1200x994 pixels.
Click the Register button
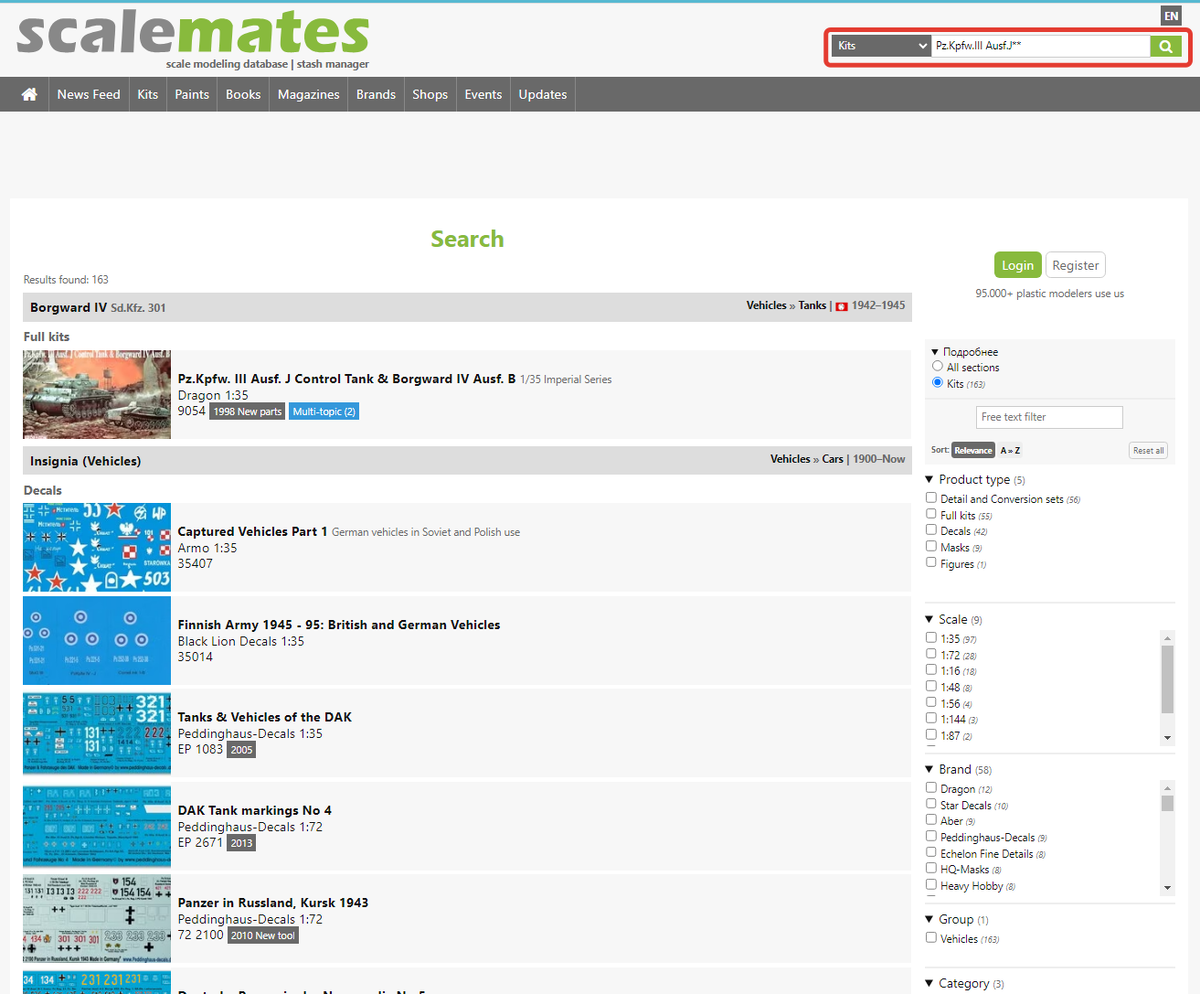coord(1076,265)
